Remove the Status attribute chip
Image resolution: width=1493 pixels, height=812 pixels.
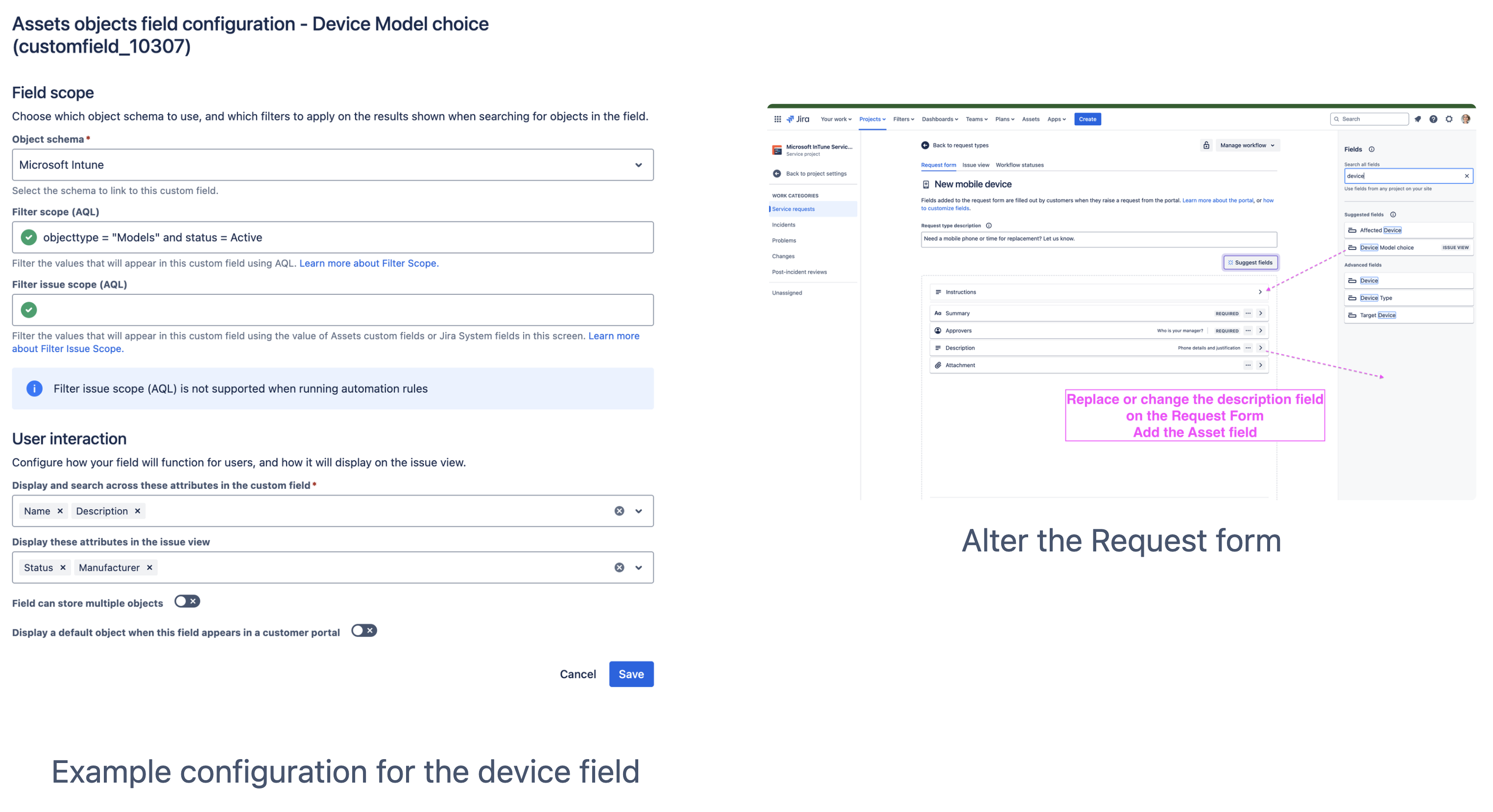[63, 567]
